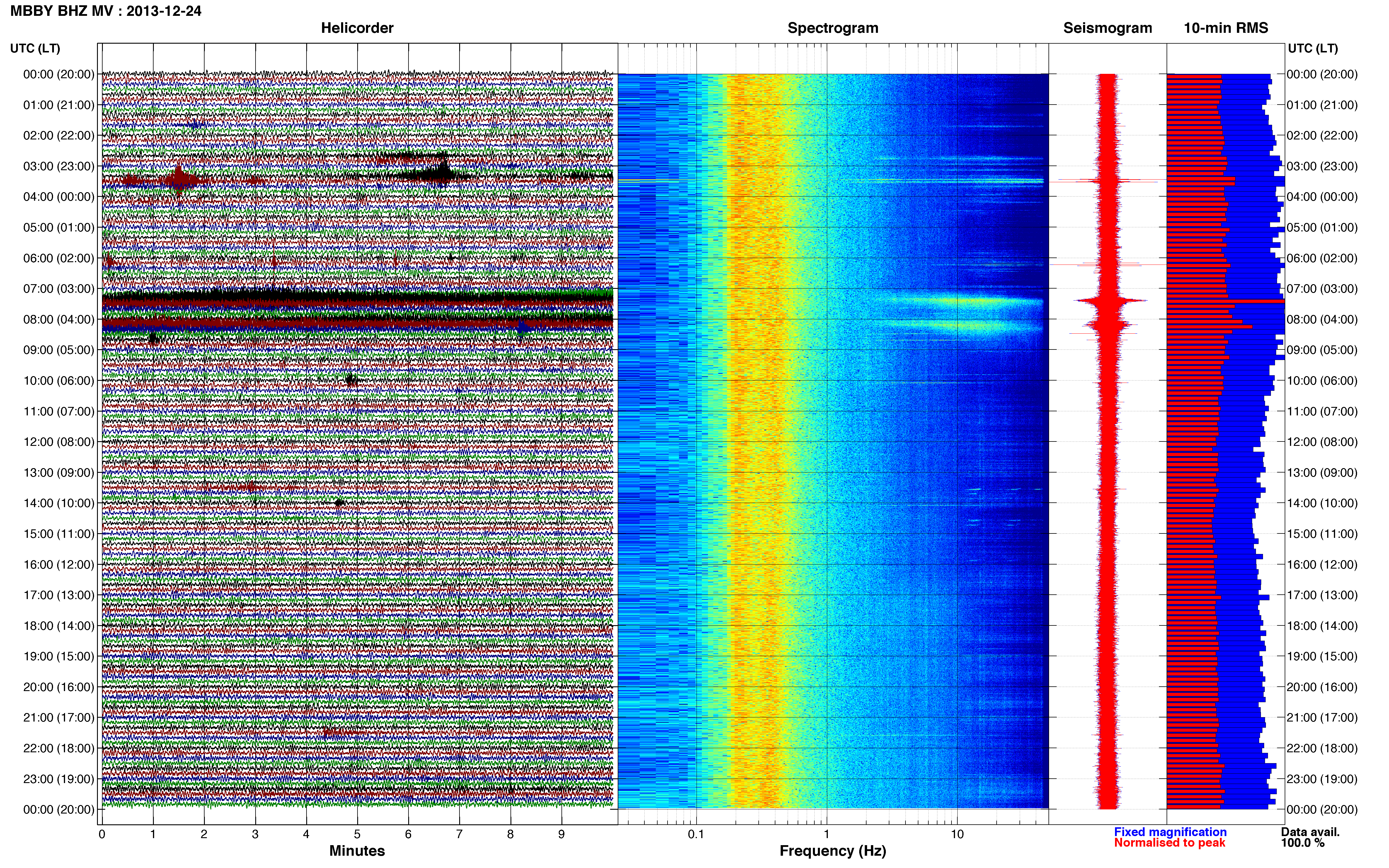Click the '5' tick on the Minutes axis

coord(357,834)
